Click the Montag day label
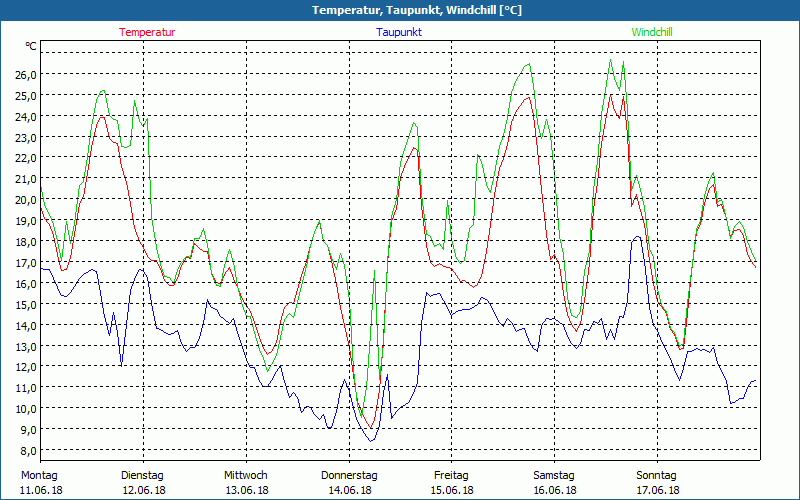Viewport: 800px width, 500px height. (x=39, y=476)
